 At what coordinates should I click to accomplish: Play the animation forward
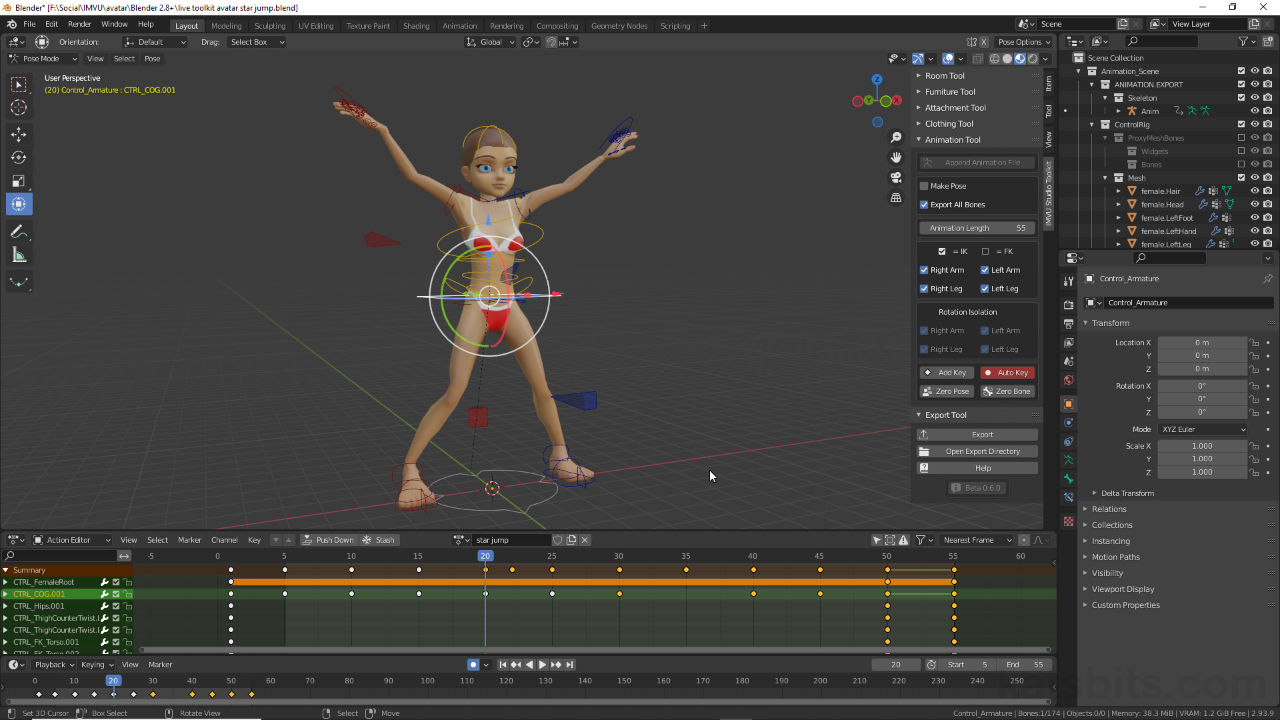click(x=542, y=664)
